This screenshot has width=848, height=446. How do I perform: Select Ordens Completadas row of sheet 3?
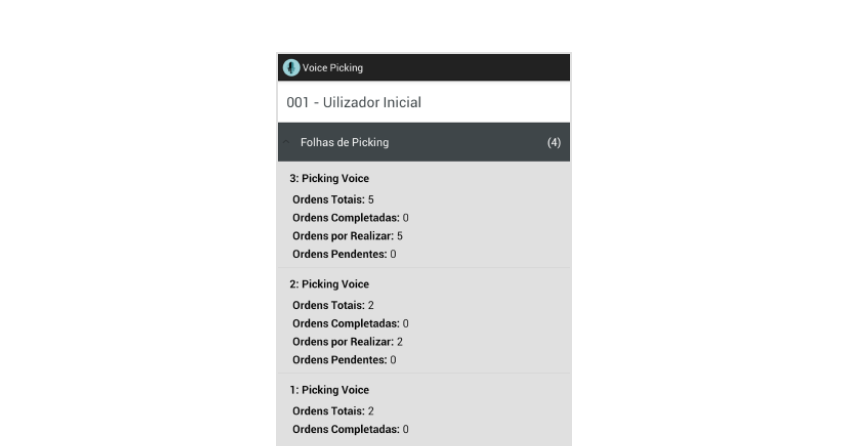coord(350,218)
